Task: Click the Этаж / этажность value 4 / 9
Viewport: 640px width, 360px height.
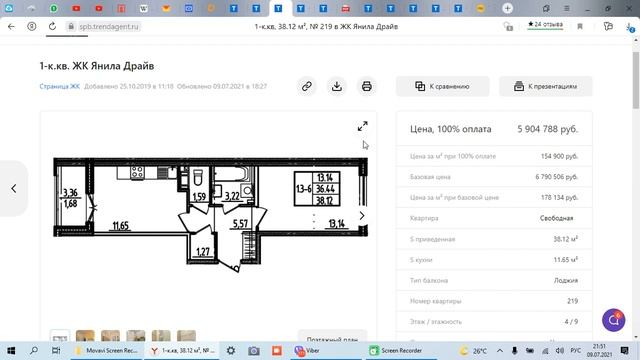Action: [571, 322]
